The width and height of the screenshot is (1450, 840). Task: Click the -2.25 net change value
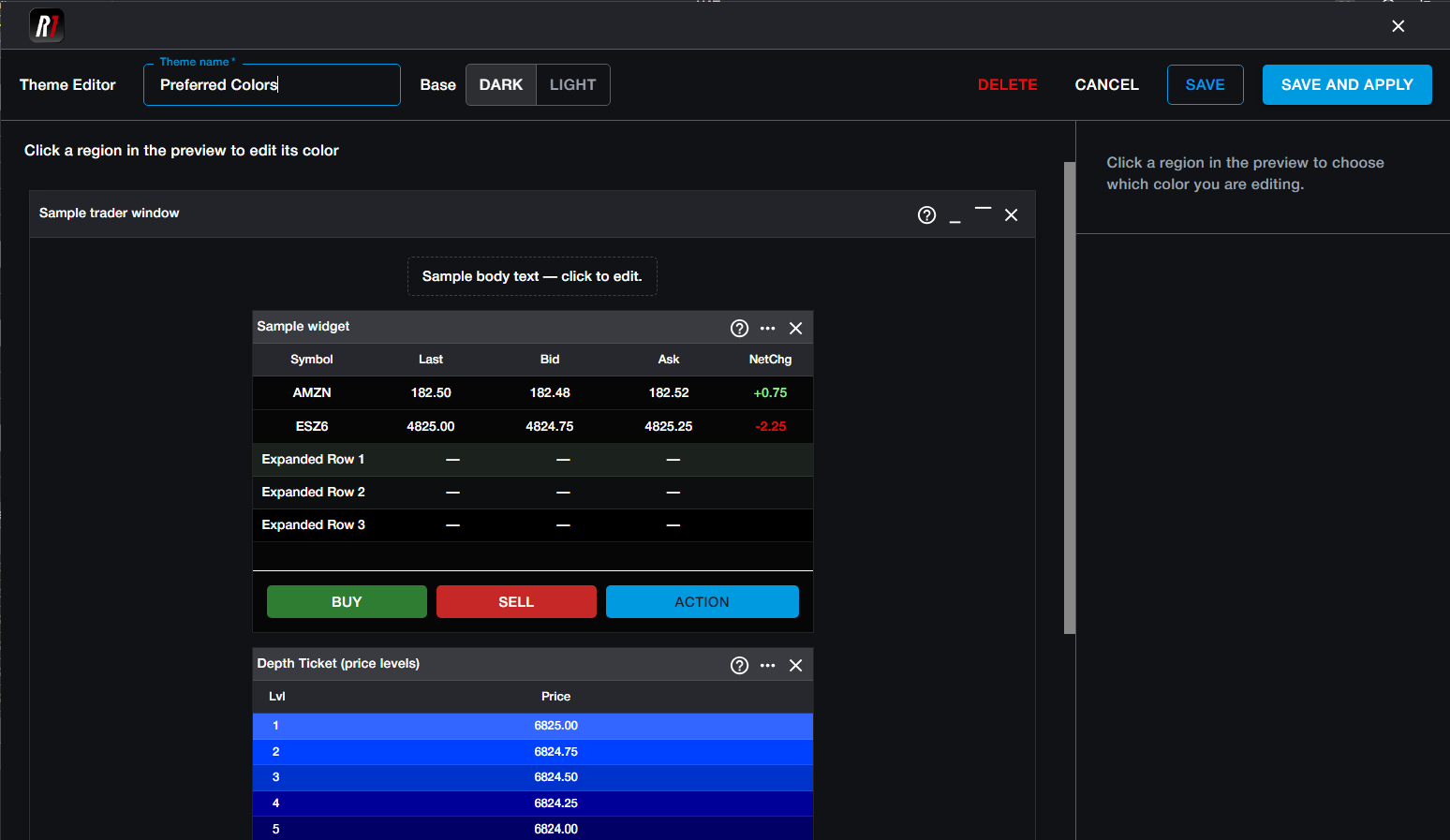tap(771, 427)
